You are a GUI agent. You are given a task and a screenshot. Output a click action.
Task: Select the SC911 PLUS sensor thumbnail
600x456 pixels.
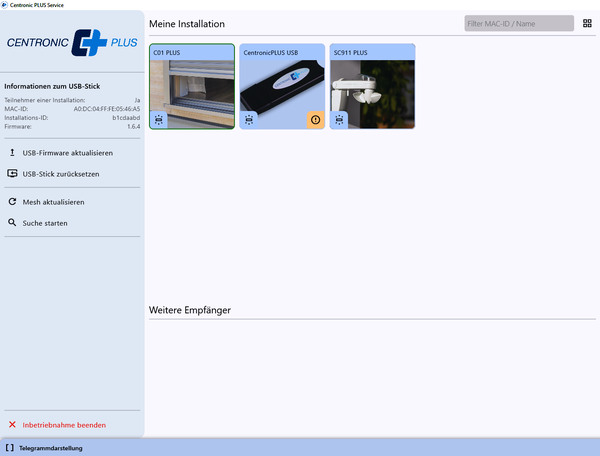coord(373,94)
